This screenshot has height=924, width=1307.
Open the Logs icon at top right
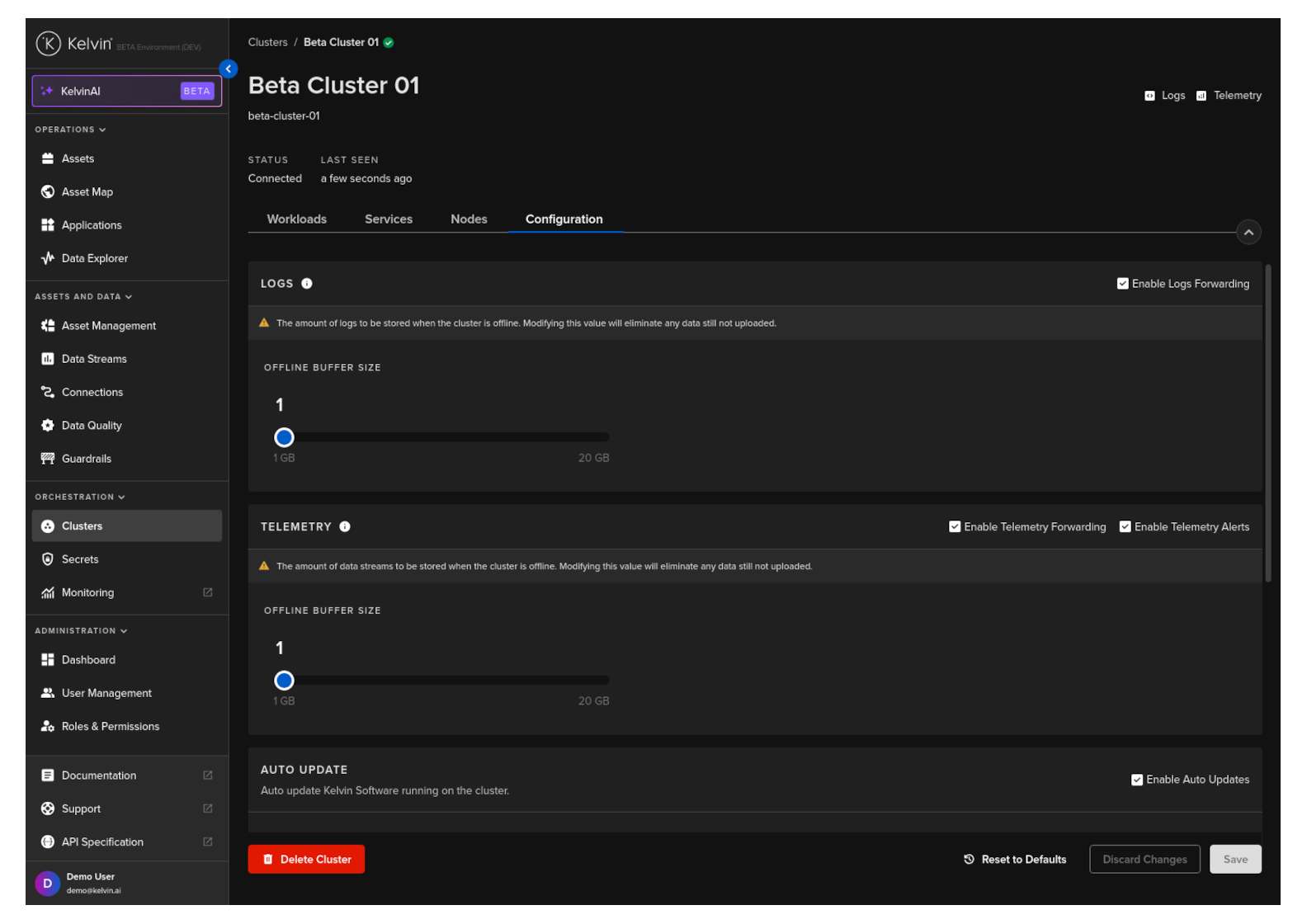pos(1149,96)
